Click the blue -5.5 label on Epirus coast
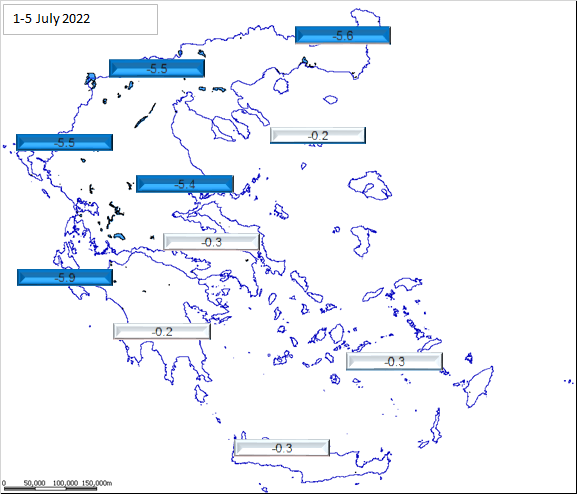 pos(64,142)
